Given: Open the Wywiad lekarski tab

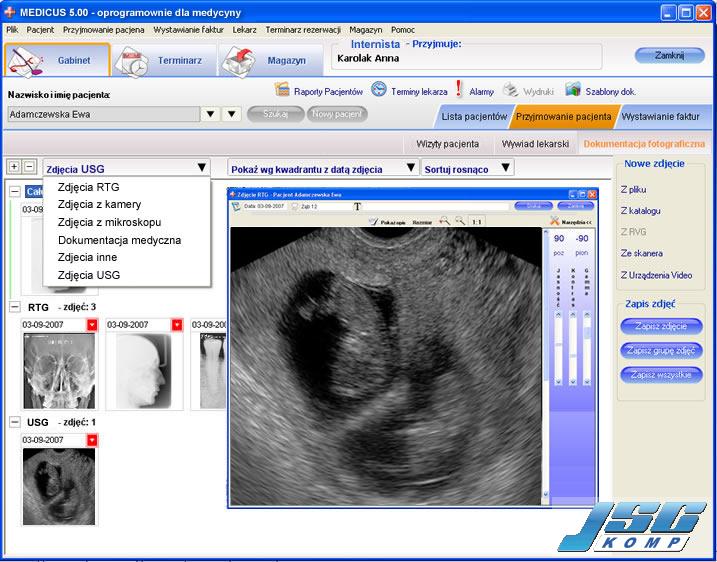Looking at the screenshot, I should point(535,144).
